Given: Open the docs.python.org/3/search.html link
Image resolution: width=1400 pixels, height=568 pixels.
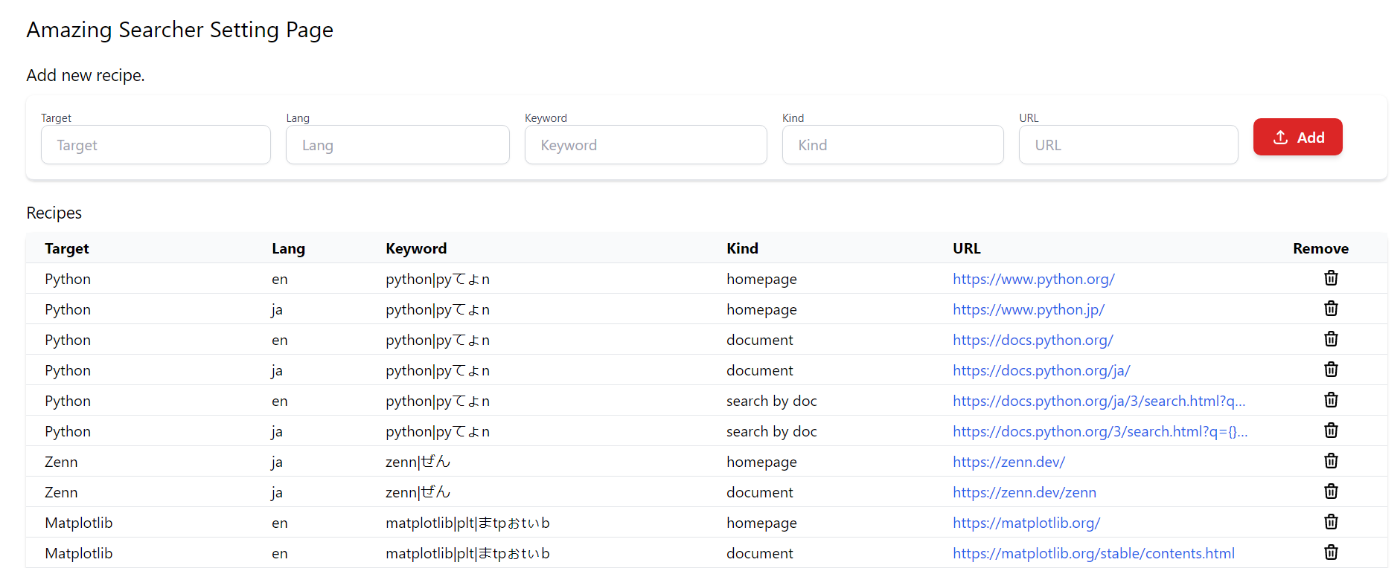Looking at the screenshot, I should (1100, 432).
